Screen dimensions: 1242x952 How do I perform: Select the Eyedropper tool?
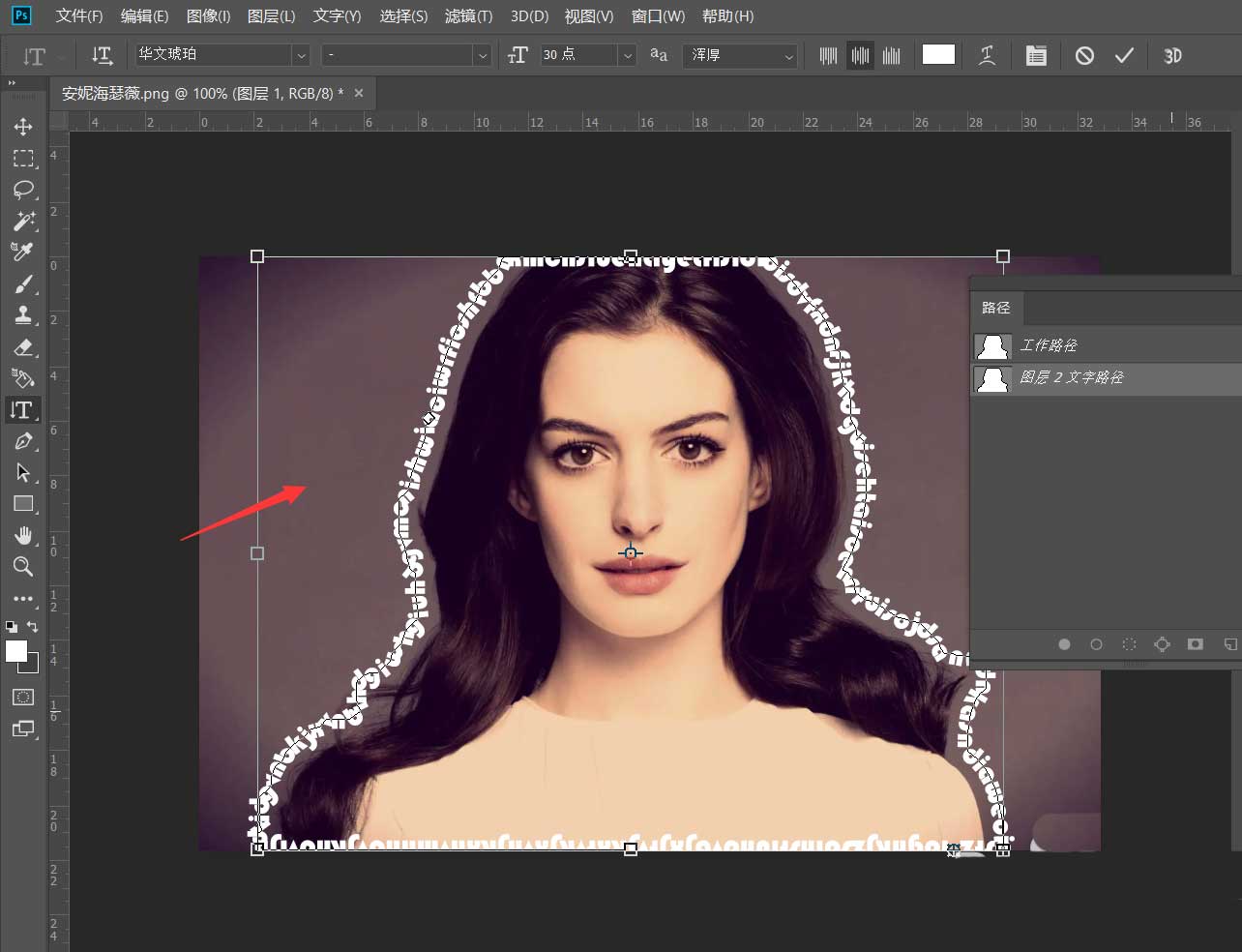[x=23, y=253]
